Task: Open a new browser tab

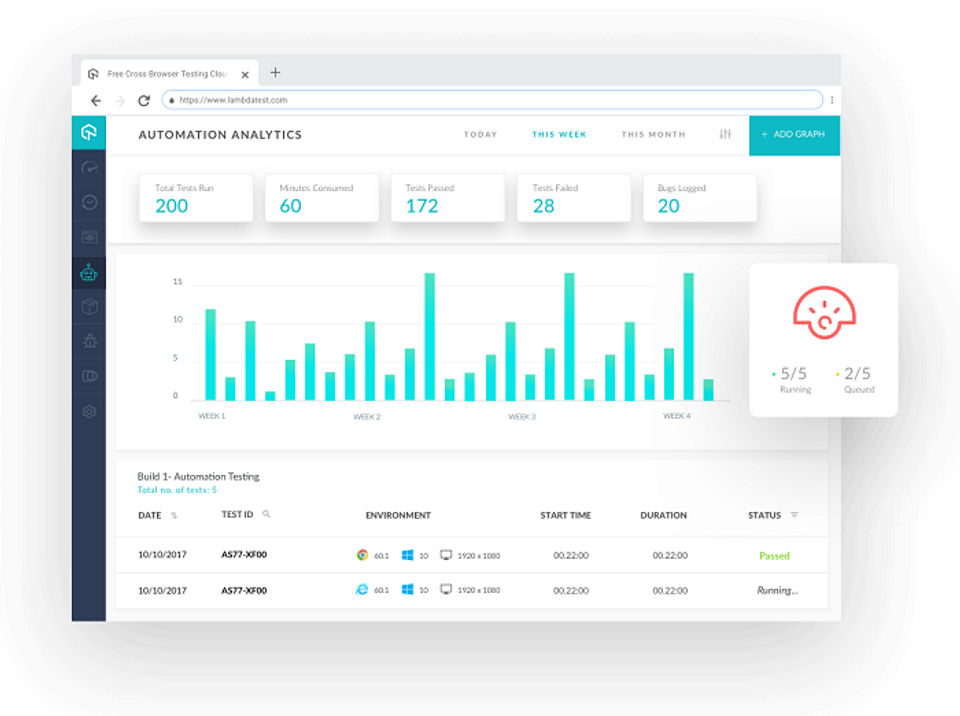Action: (x=276, y=72)
